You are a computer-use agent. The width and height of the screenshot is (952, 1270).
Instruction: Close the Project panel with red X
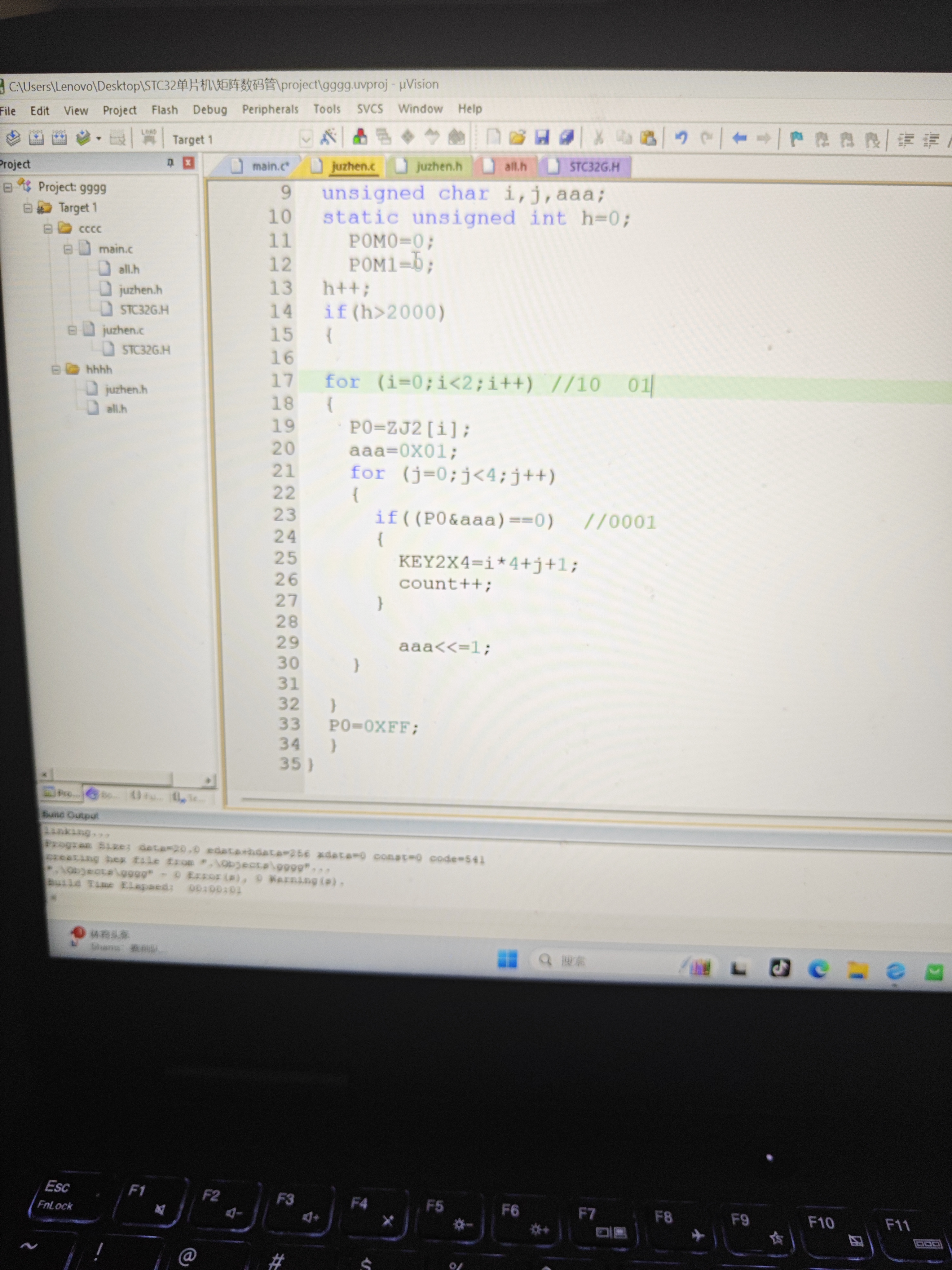pyautogui.click(x=188, y=163)
